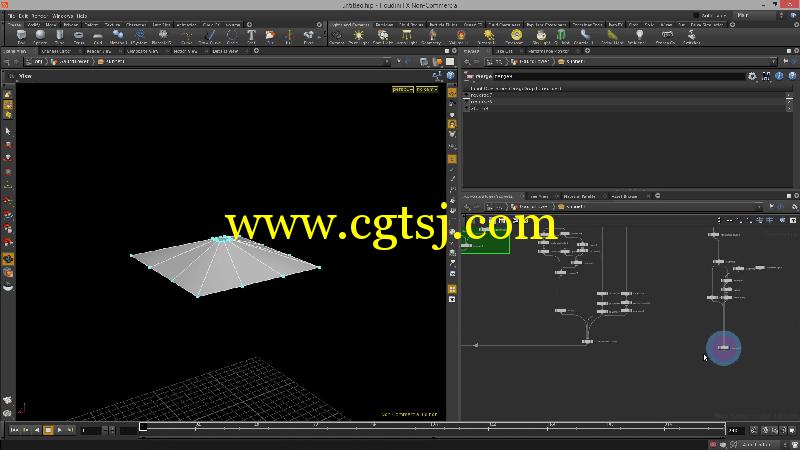Add a Spot Light from the shelf

382,36
